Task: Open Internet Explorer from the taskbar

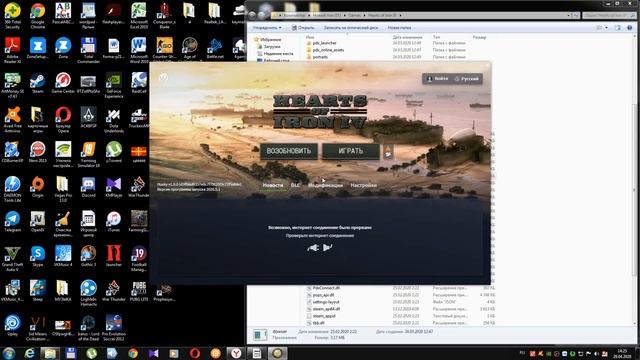Action: (29, 353)
